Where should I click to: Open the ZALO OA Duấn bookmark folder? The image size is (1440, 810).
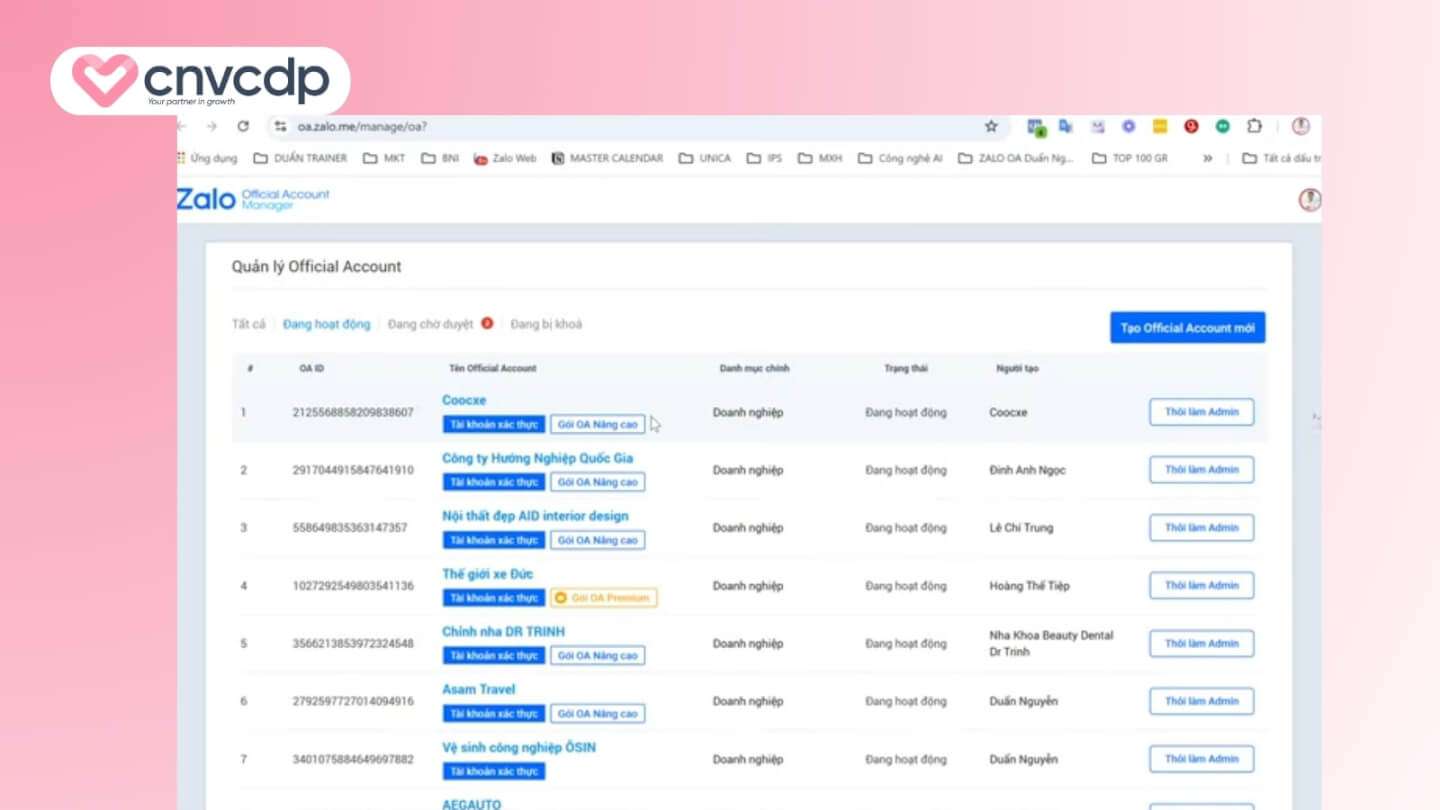1016,158
